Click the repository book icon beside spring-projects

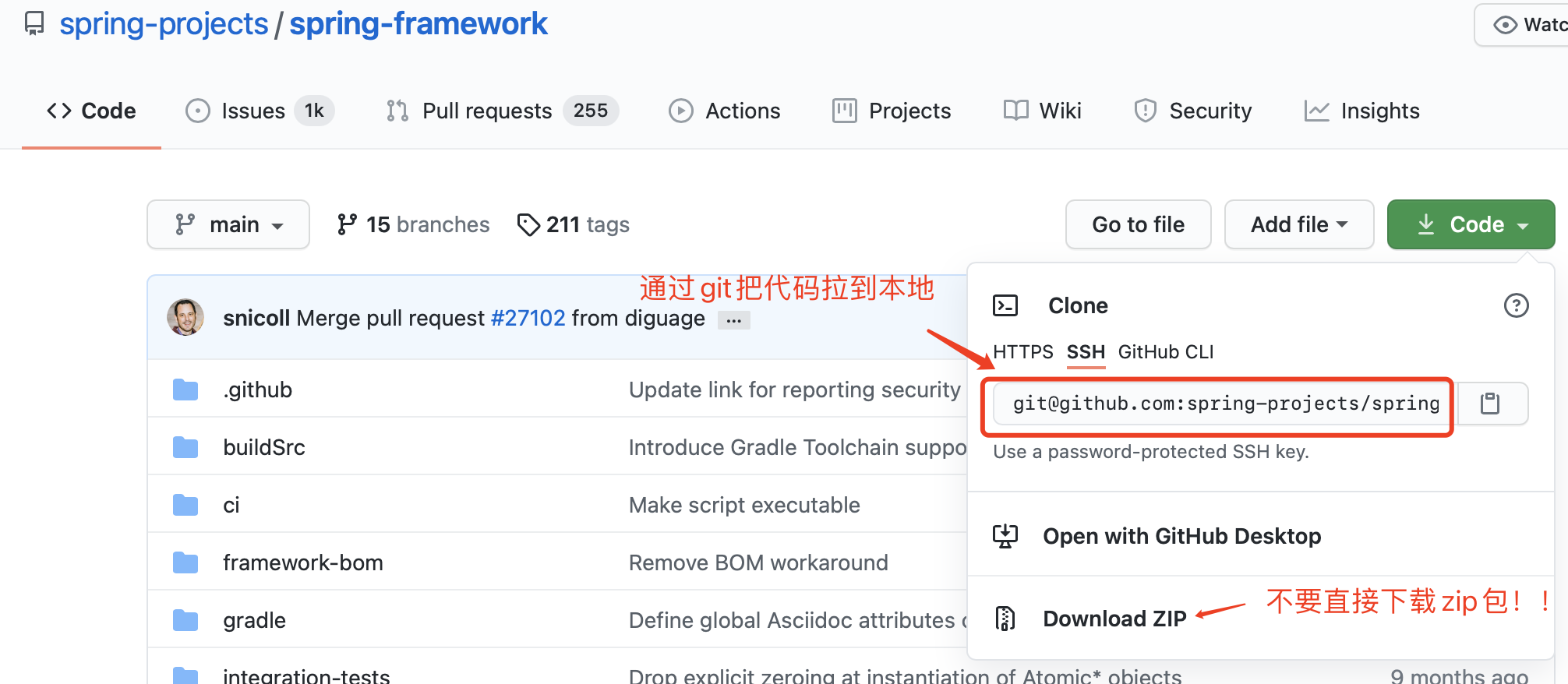tap(34, 23)
